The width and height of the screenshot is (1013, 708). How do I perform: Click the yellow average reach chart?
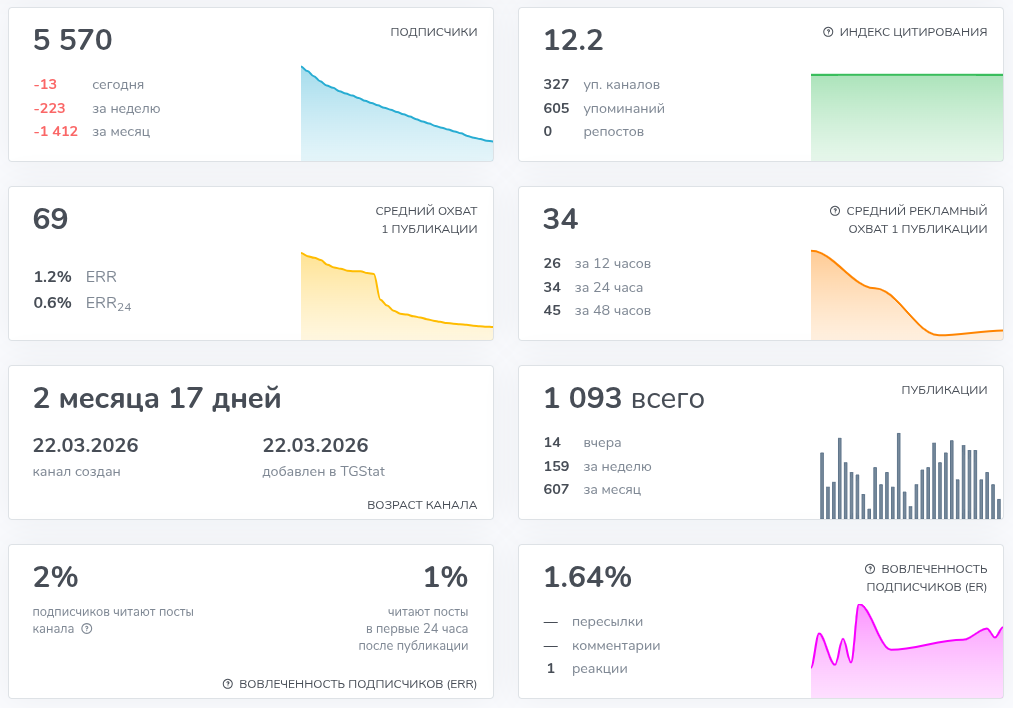[397, 296]
